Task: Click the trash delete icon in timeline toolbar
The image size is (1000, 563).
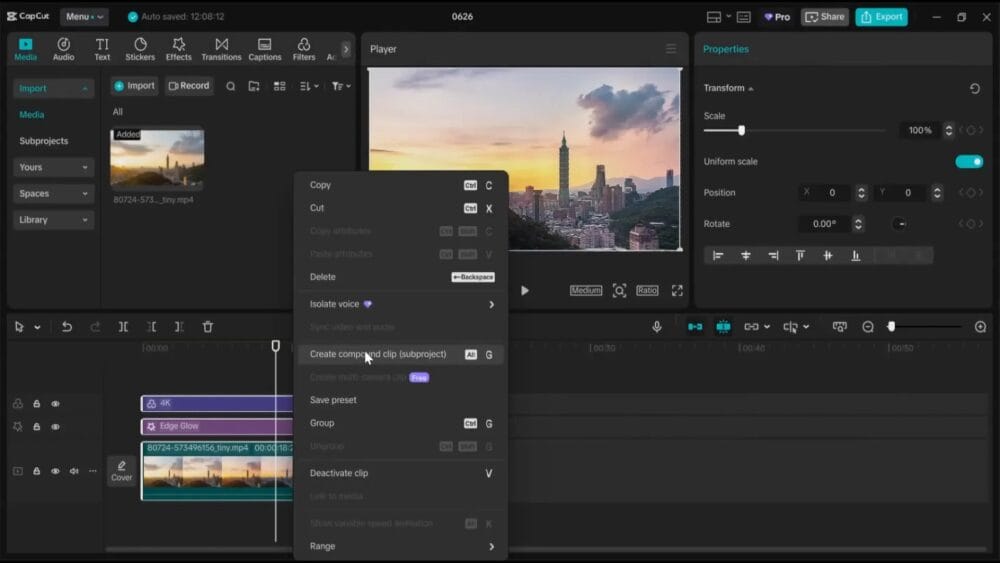Action: pyautogui.click(x=208, y=327)
